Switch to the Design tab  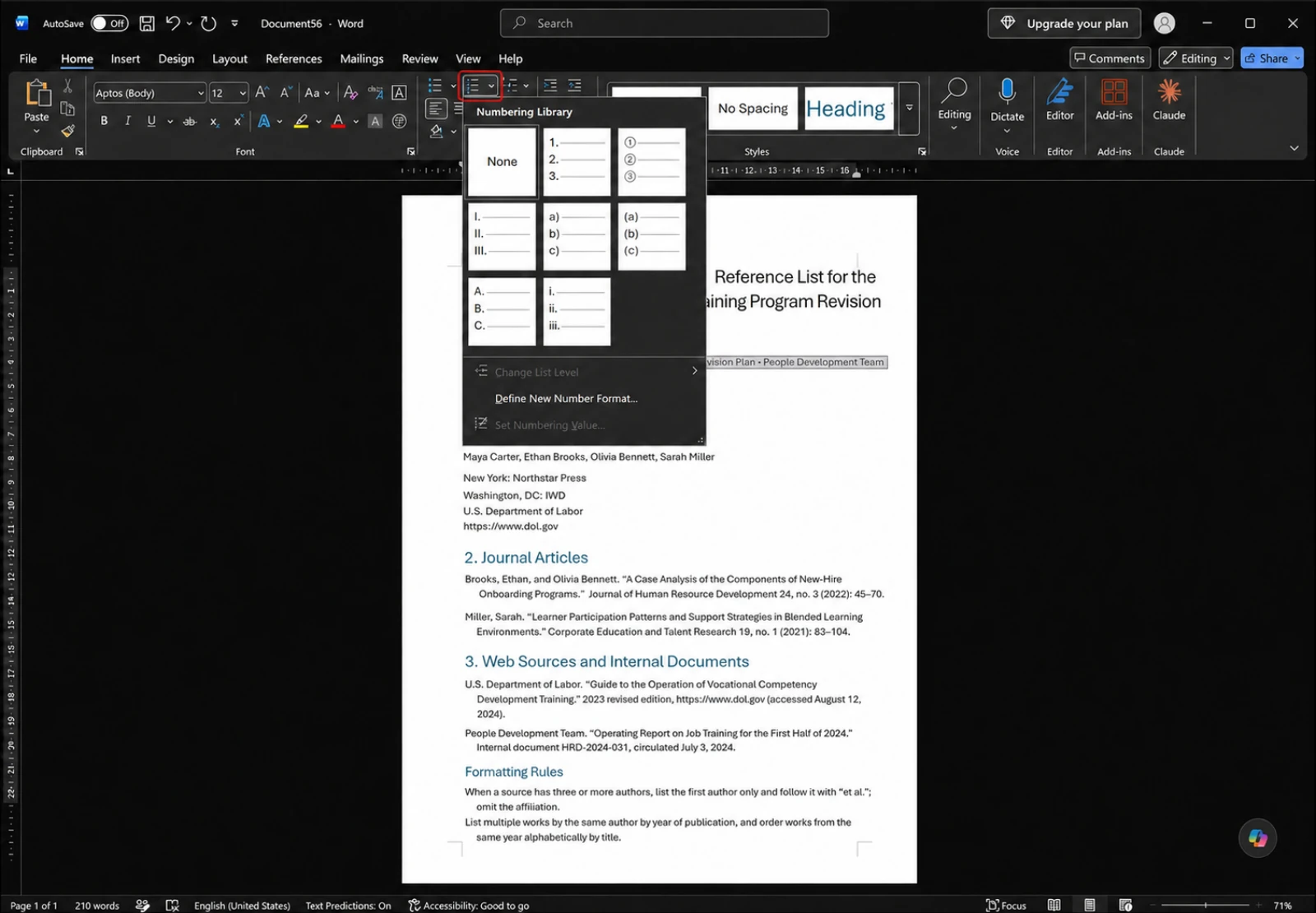[176, 58]
